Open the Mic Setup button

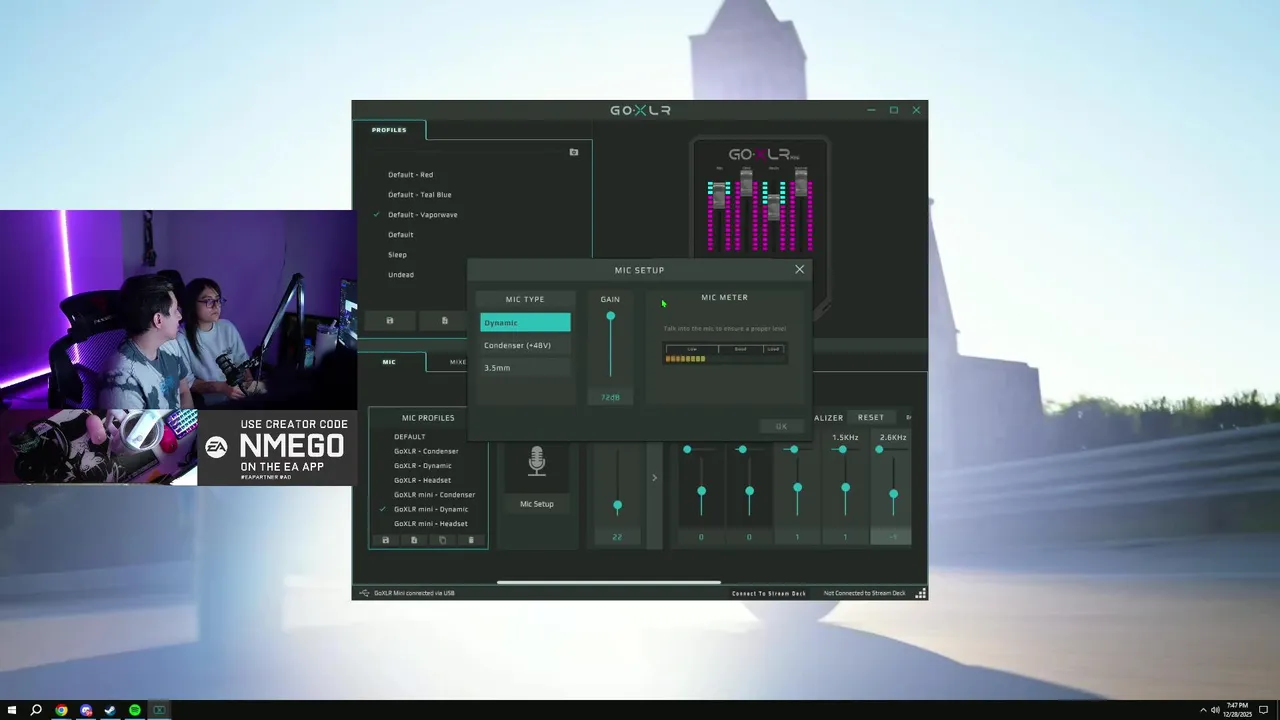[x=536, y=504]
